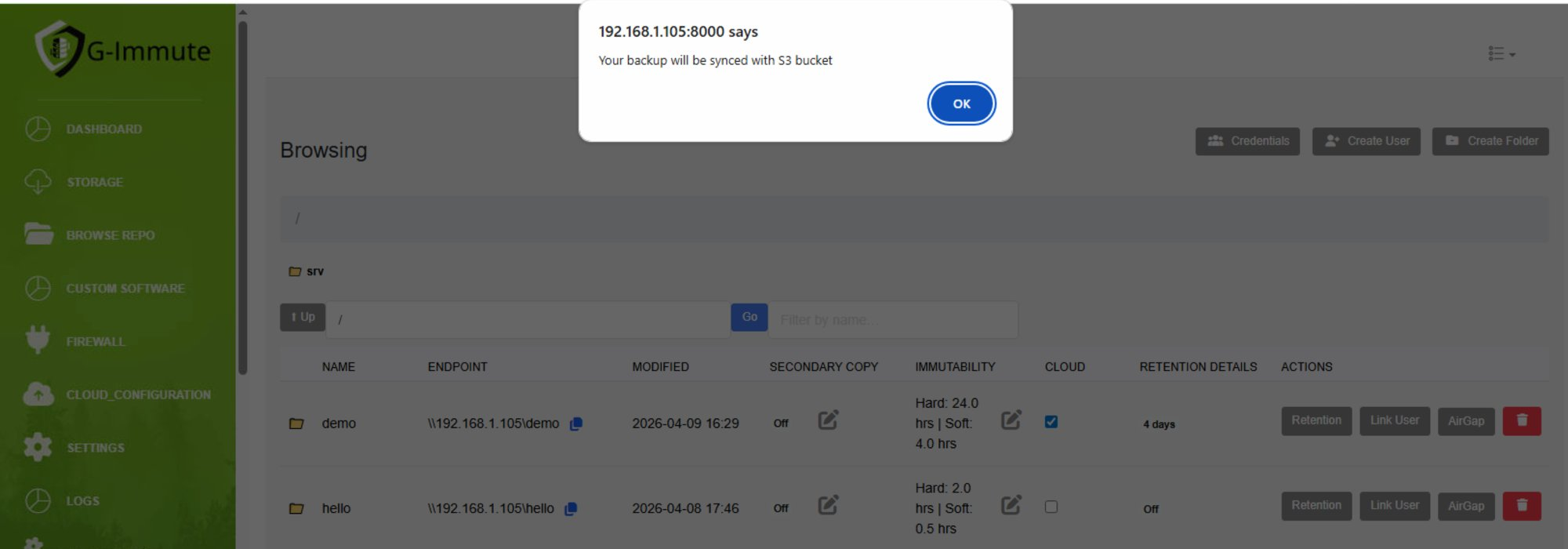
Task: Open the hello folder row
Action: coord(336,508)
